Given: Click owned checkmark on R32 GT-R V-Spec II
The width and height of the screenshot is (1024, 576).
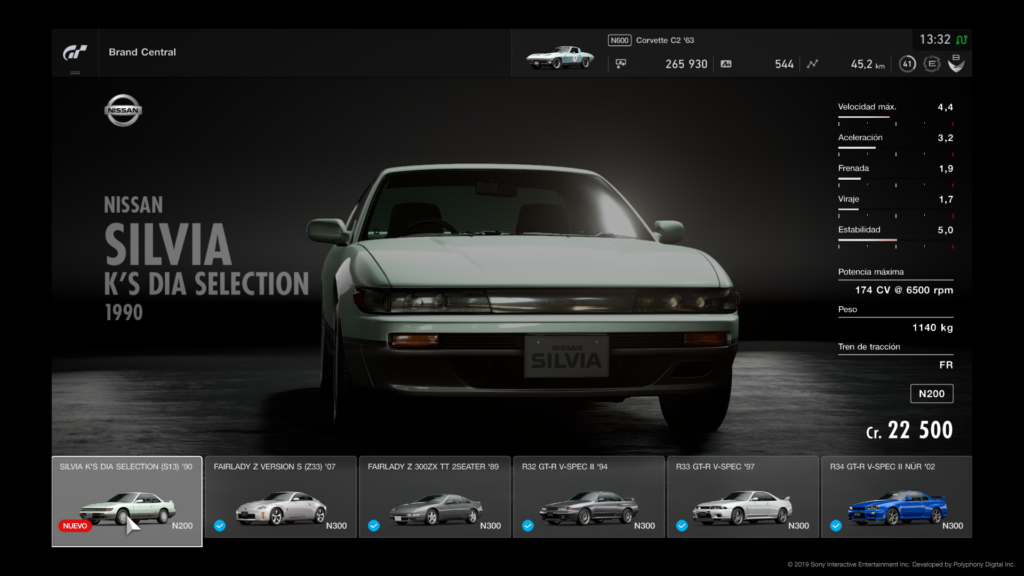Looking at the screenshot, I should point(528,526).
